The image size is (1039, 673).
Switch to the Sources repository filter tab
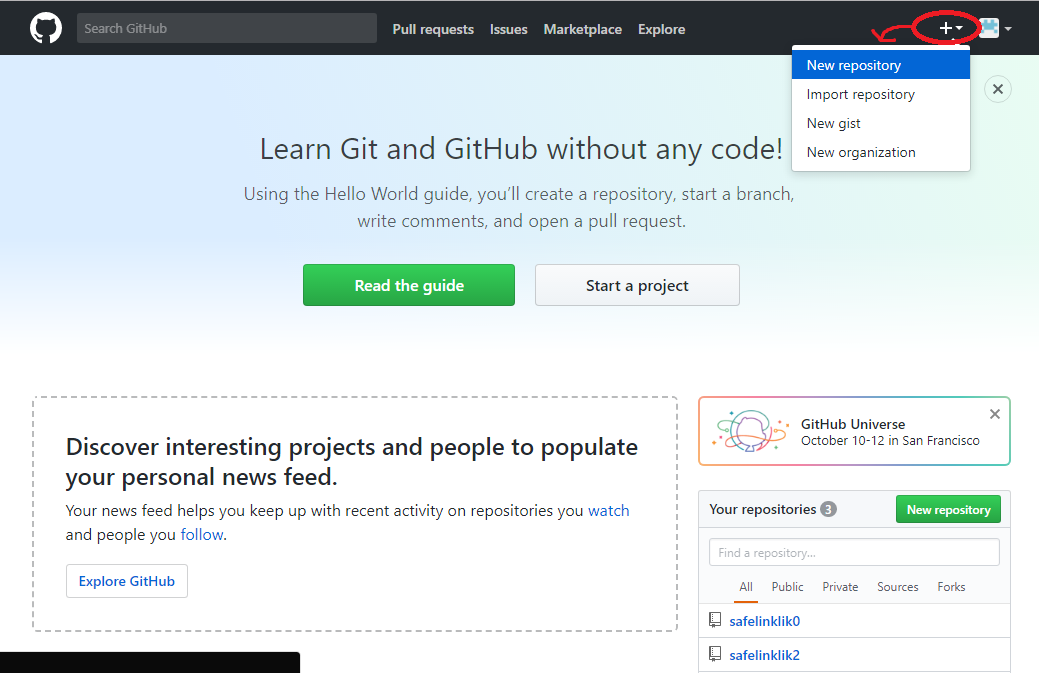897,587
